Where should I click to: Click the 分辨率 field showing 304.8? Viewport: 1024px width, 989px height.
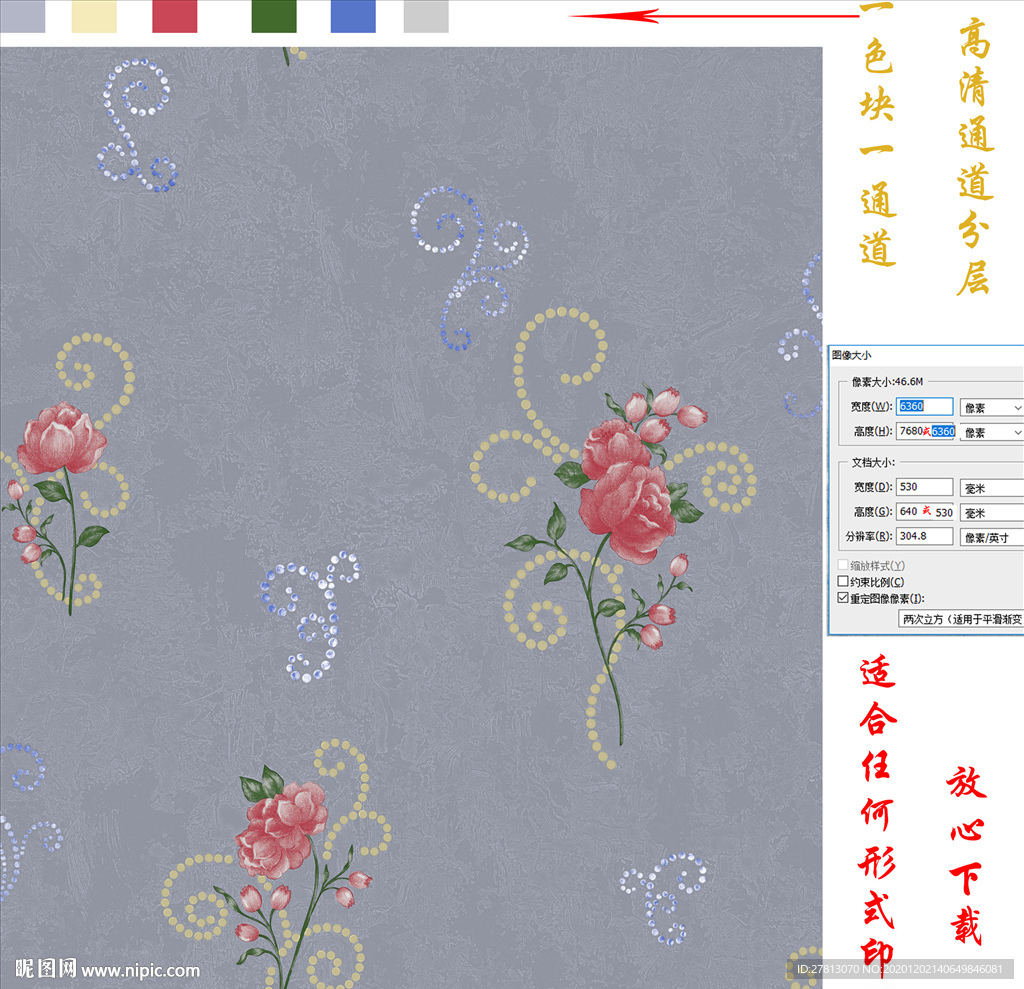tap(925, 537)
